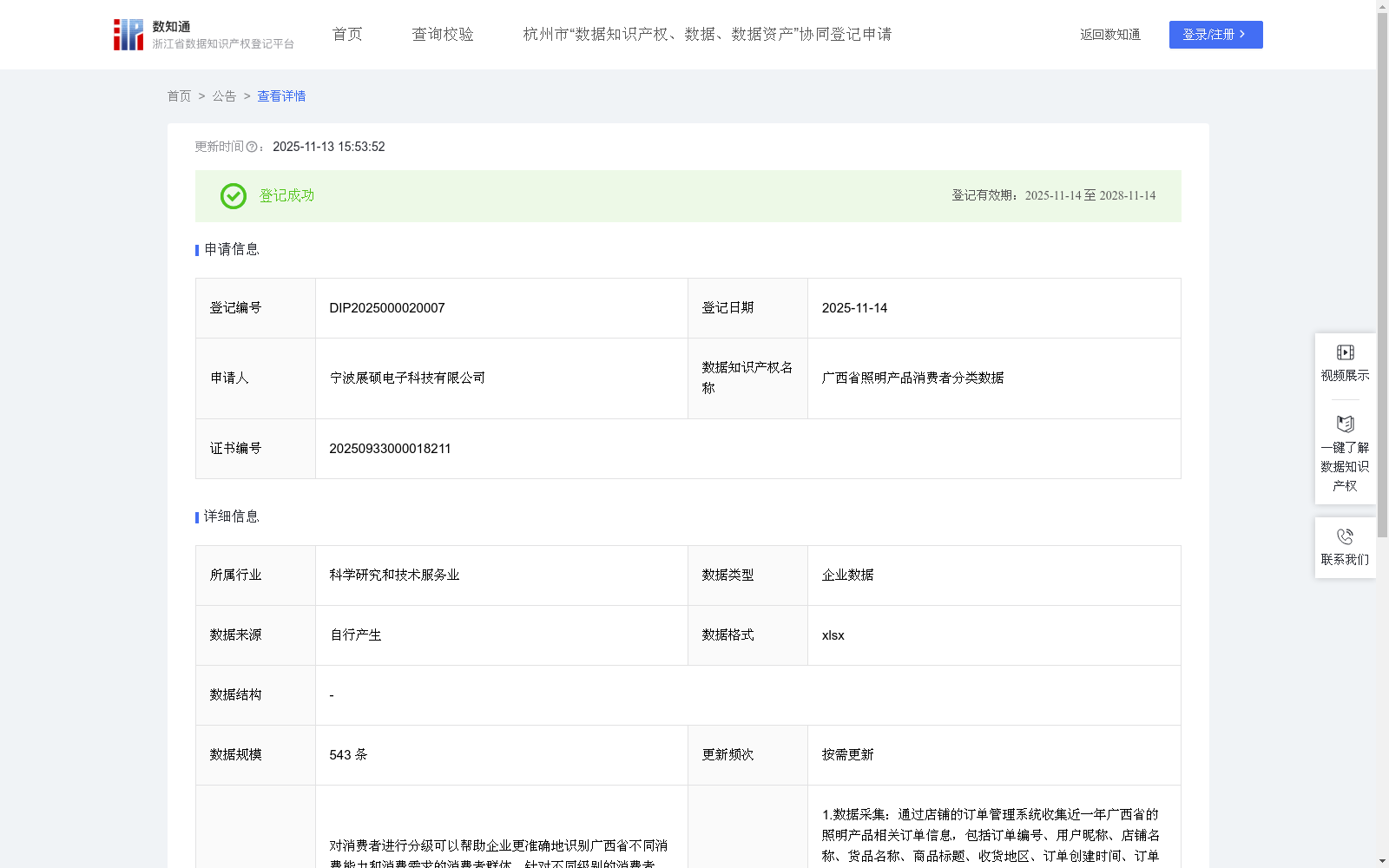Click the green success checkmark icon
1389x868 pixels.
tap(233, 196)
